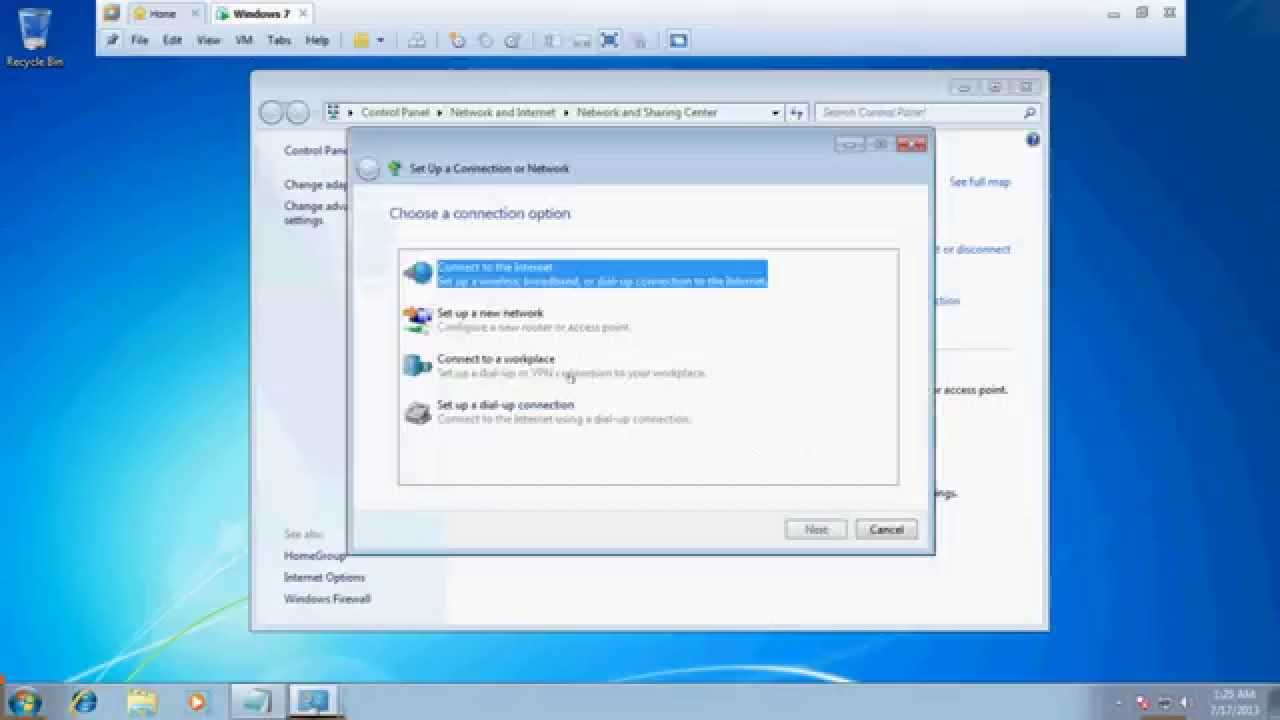Image resolution: width=1280 pixels, height=720 pixels.
Task: Close the Windows 7 tab
Action: [303, 14]
